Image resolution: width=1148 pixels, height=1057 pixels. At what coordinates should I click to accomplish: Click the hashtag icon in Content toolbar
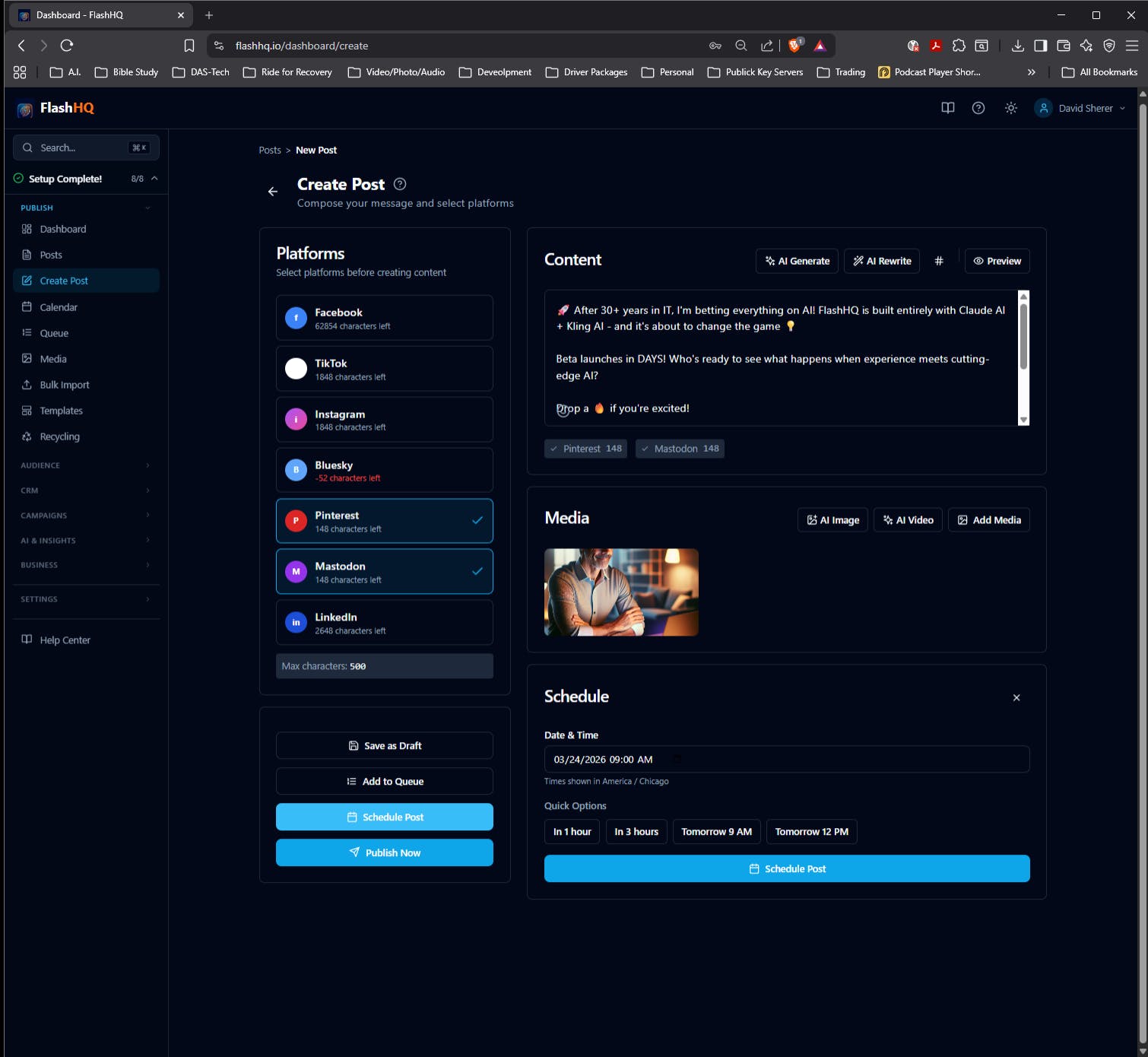(939, 261)
